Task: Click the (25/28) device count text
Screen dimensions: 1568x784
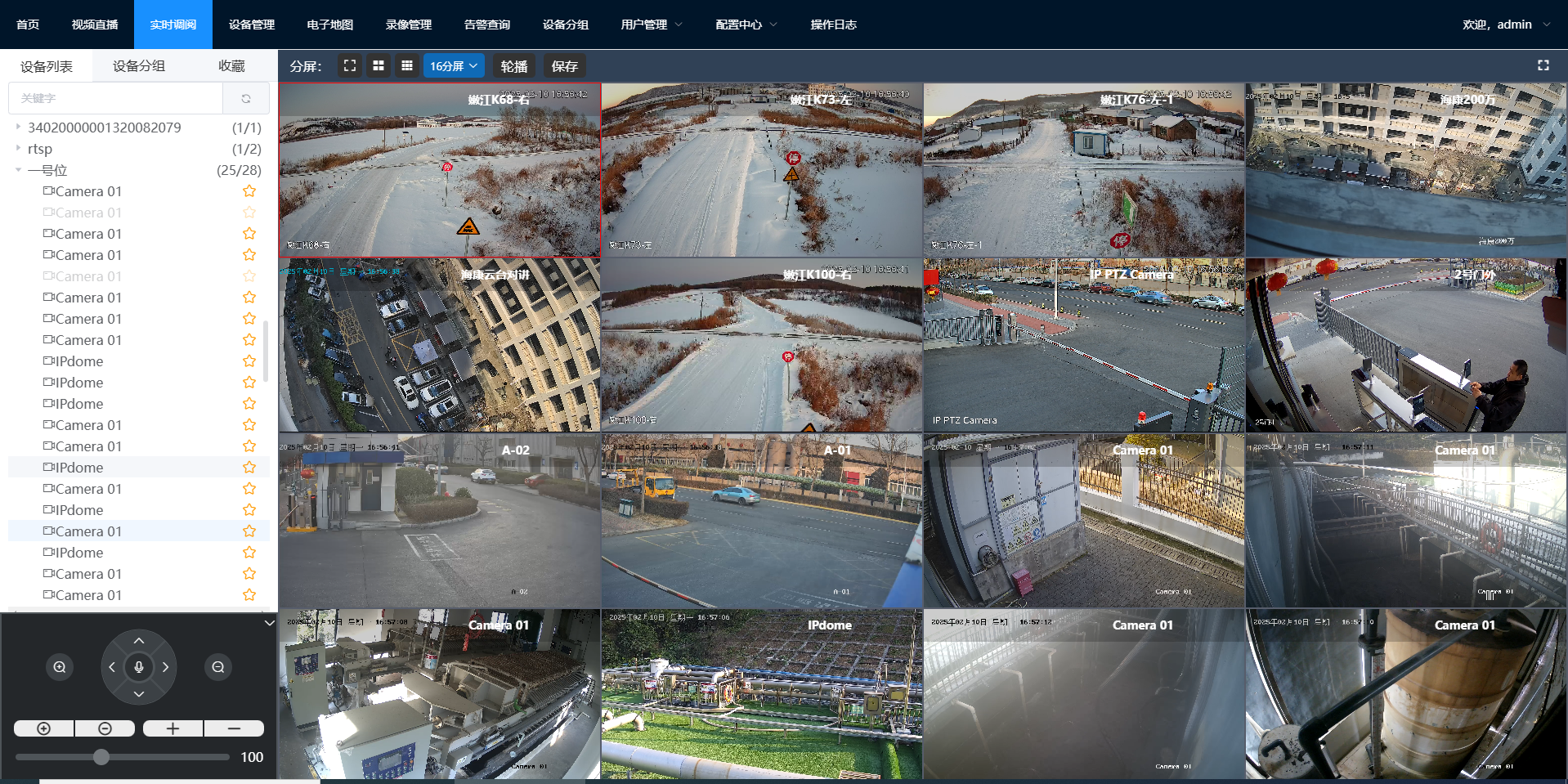Action: (239, 170)
